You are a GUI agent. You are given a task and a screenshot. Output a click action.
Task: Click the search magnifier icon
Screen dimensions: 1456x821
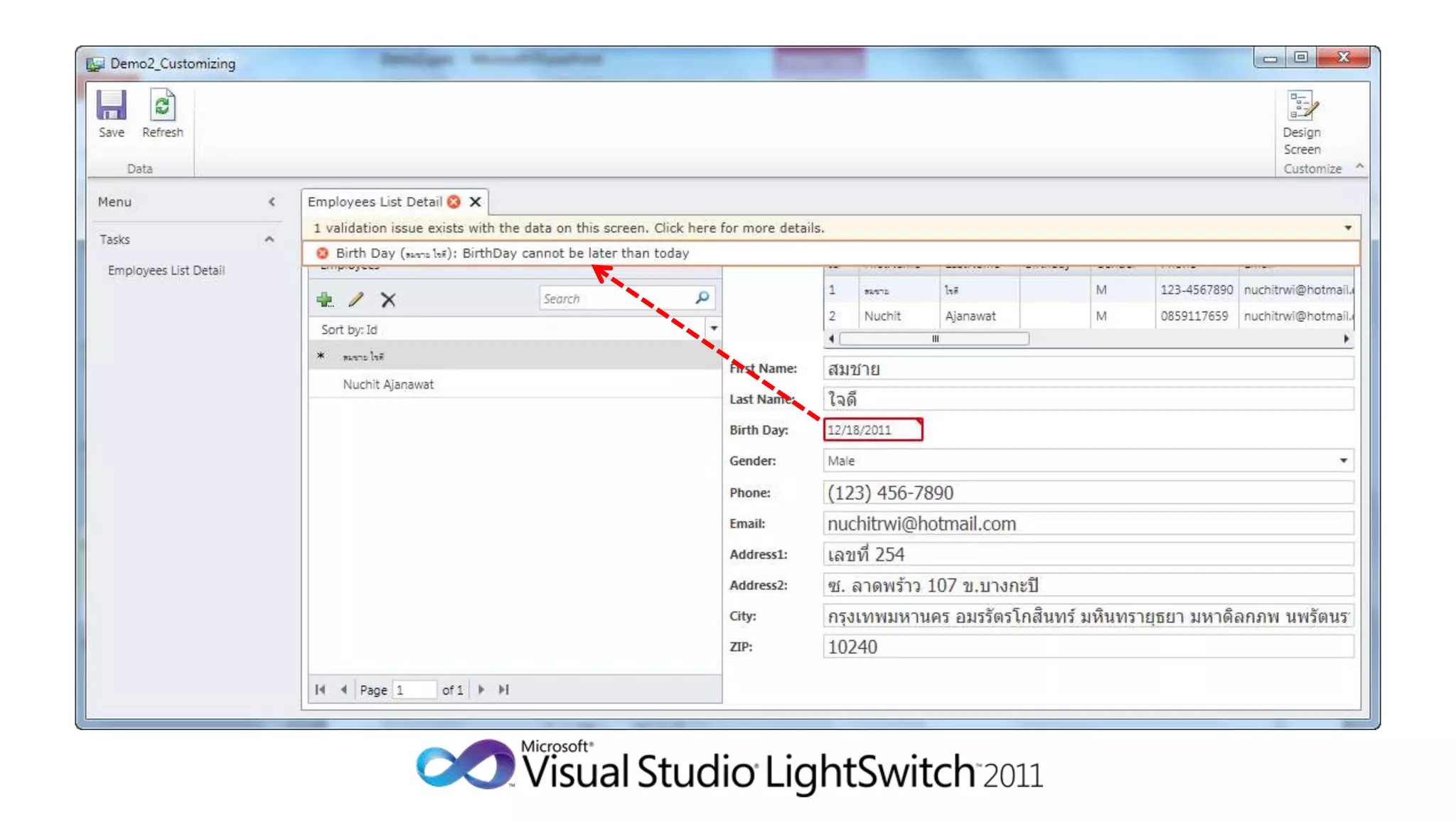pyautogui.click(x=702, y=298)
